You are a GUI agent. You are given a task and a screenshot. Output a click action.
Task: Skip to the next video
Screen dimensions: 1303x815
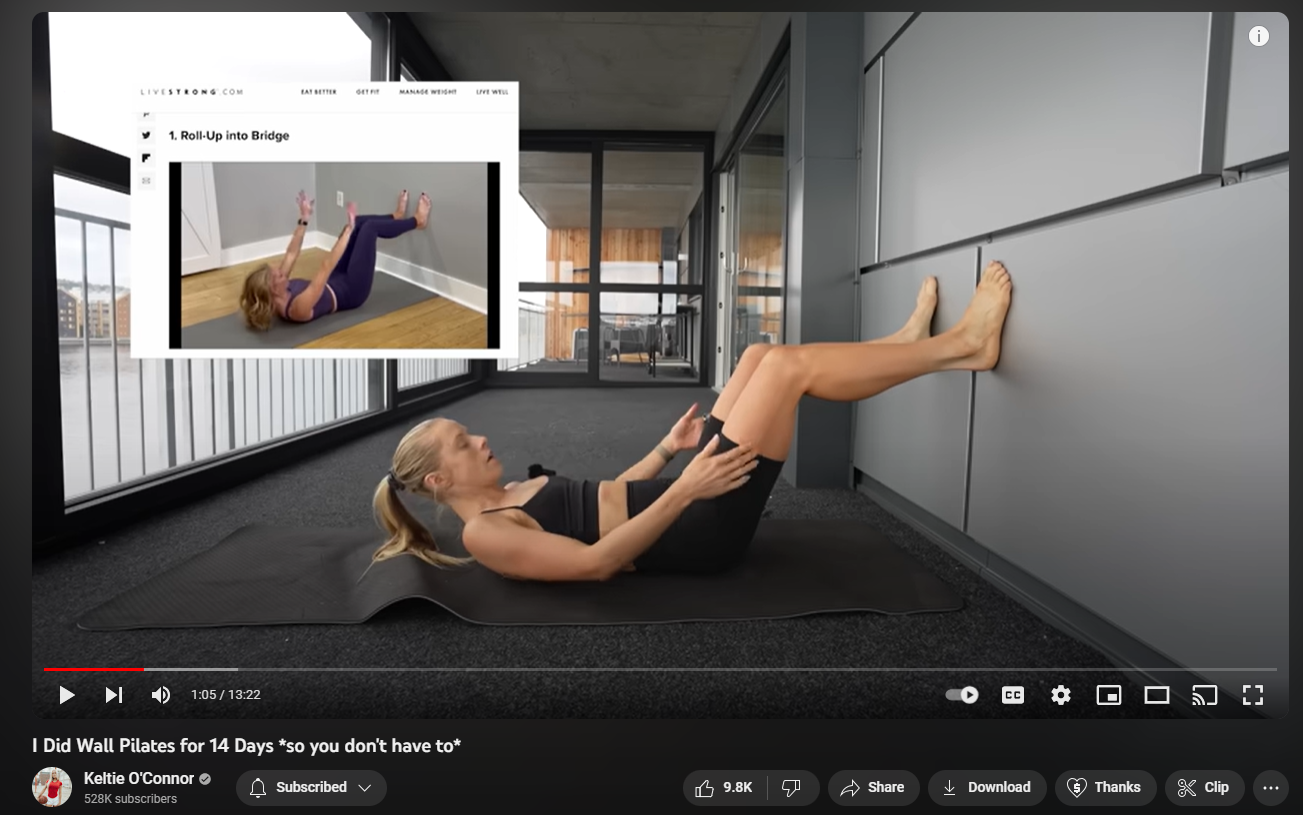click(113, 694)
